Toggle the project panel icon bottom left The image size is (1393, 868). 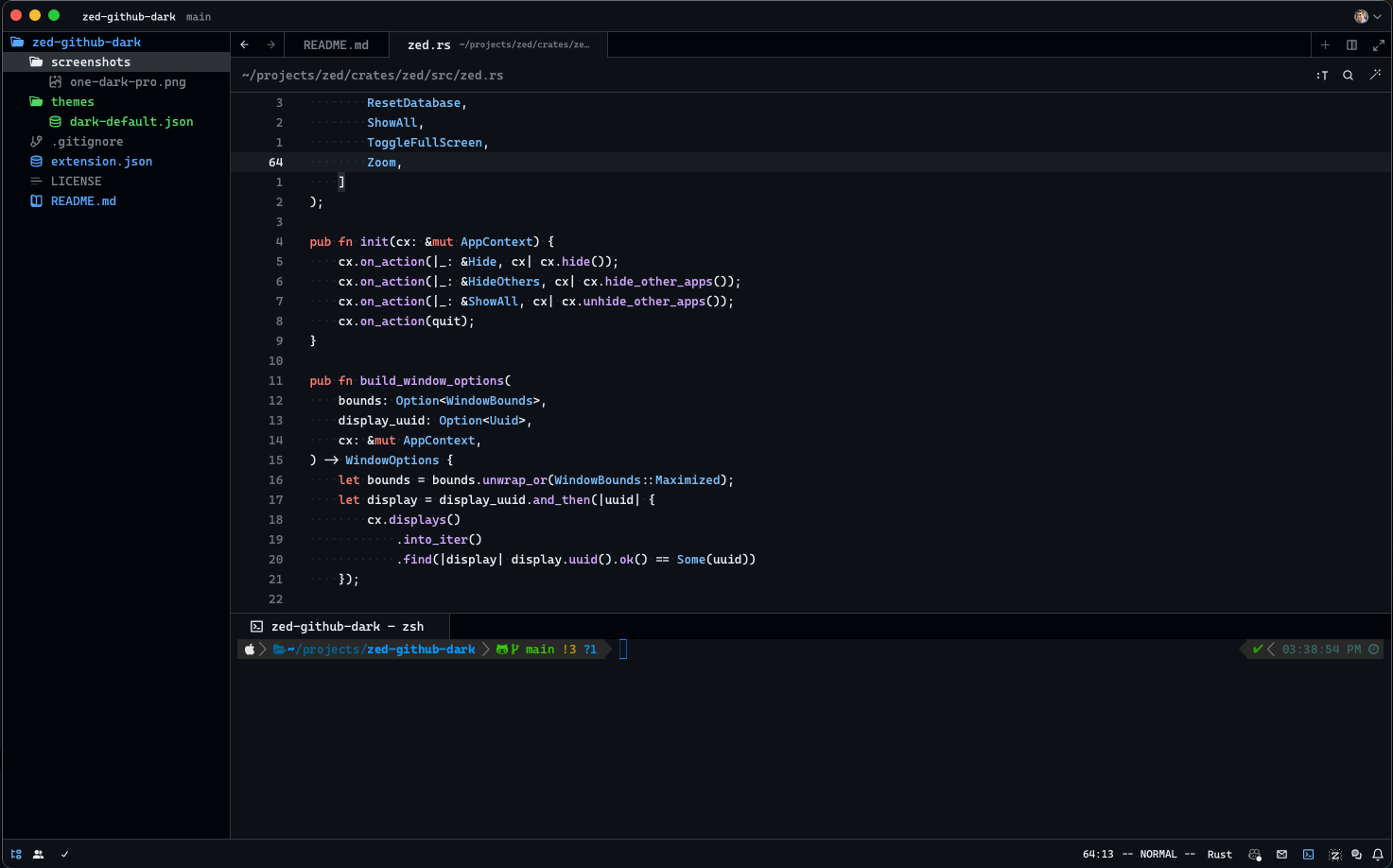point(16,854)
